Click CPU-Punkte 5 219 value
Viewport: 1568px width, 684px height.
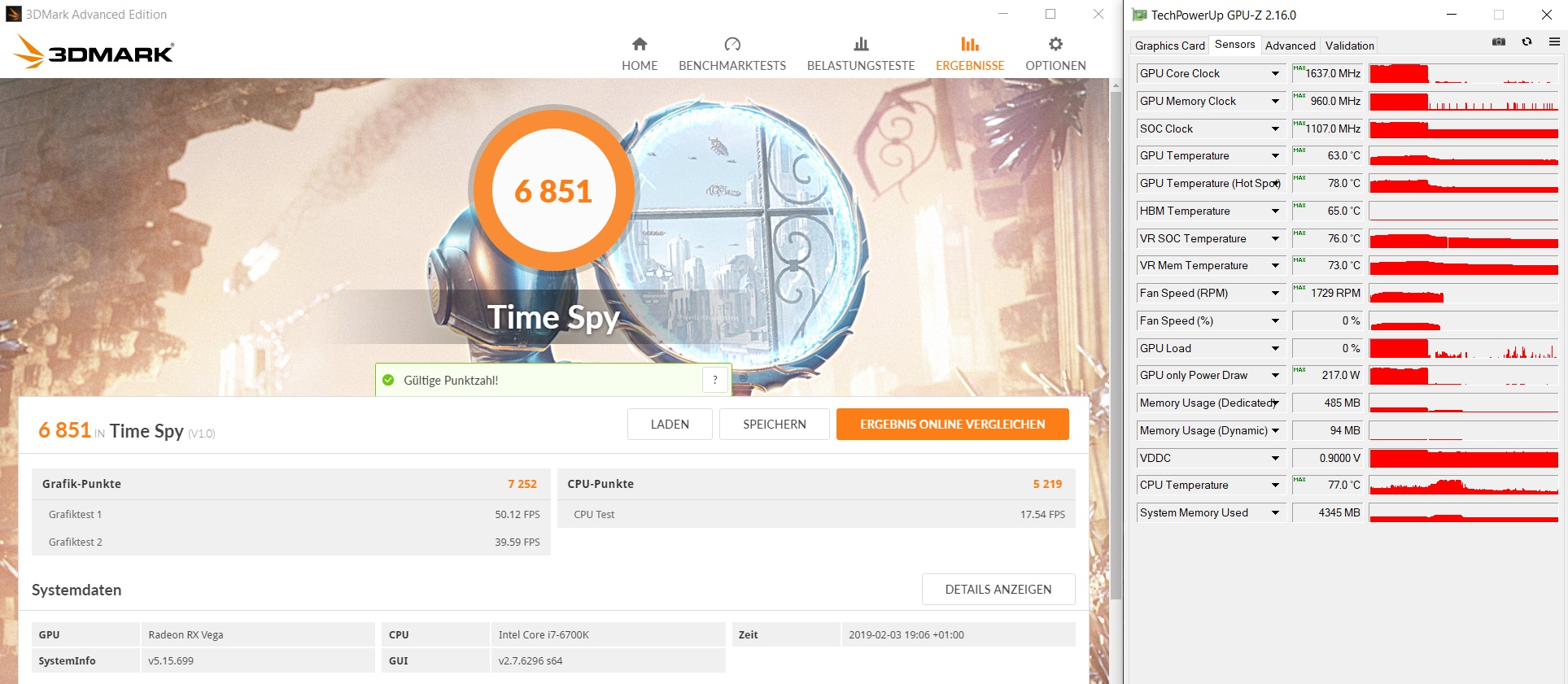(1047, 484)
